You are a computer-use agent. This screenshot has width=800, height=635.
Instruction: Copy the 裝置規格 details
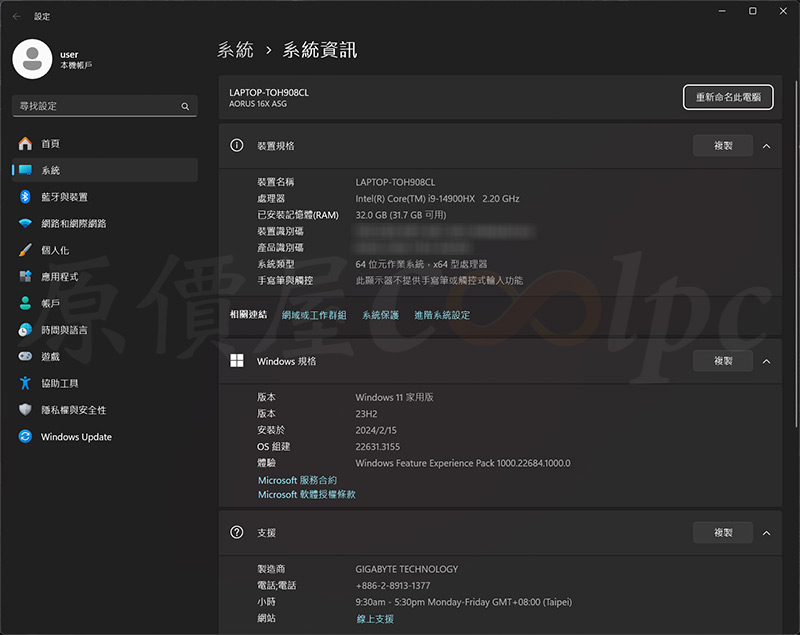point(723,146)
